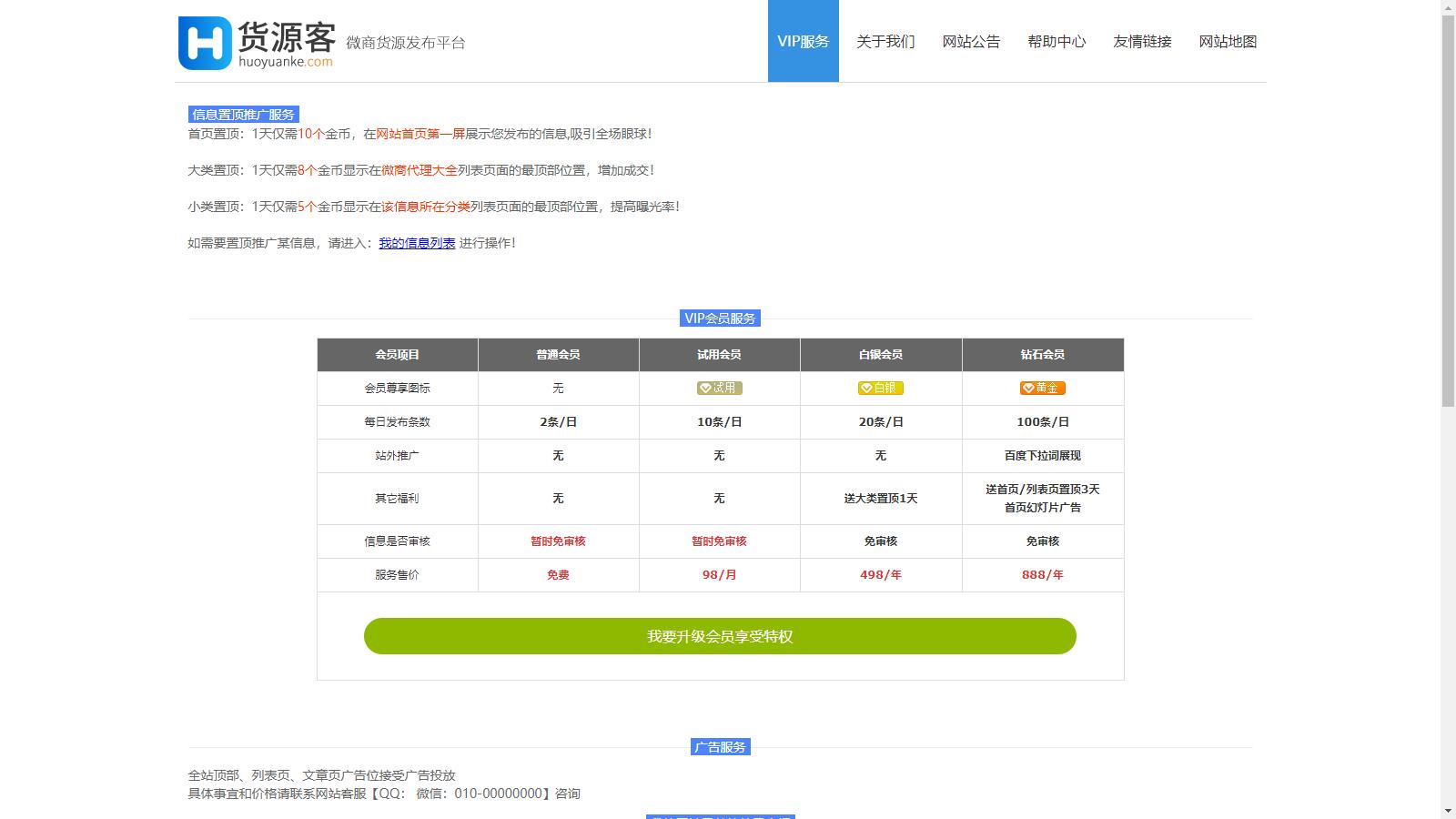Open 帮助中心 in the navigation bar
Viewport: 1456px width, 819px height.
tap(1057, 41)
